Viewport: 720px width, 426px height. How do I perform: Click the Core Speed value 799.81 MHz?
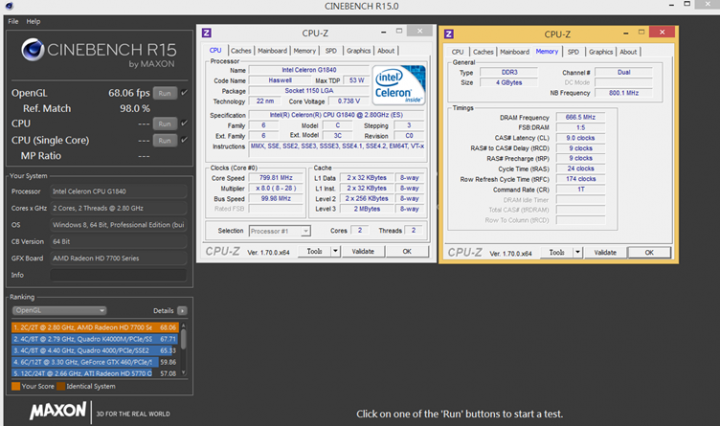[x=276, y=178]
